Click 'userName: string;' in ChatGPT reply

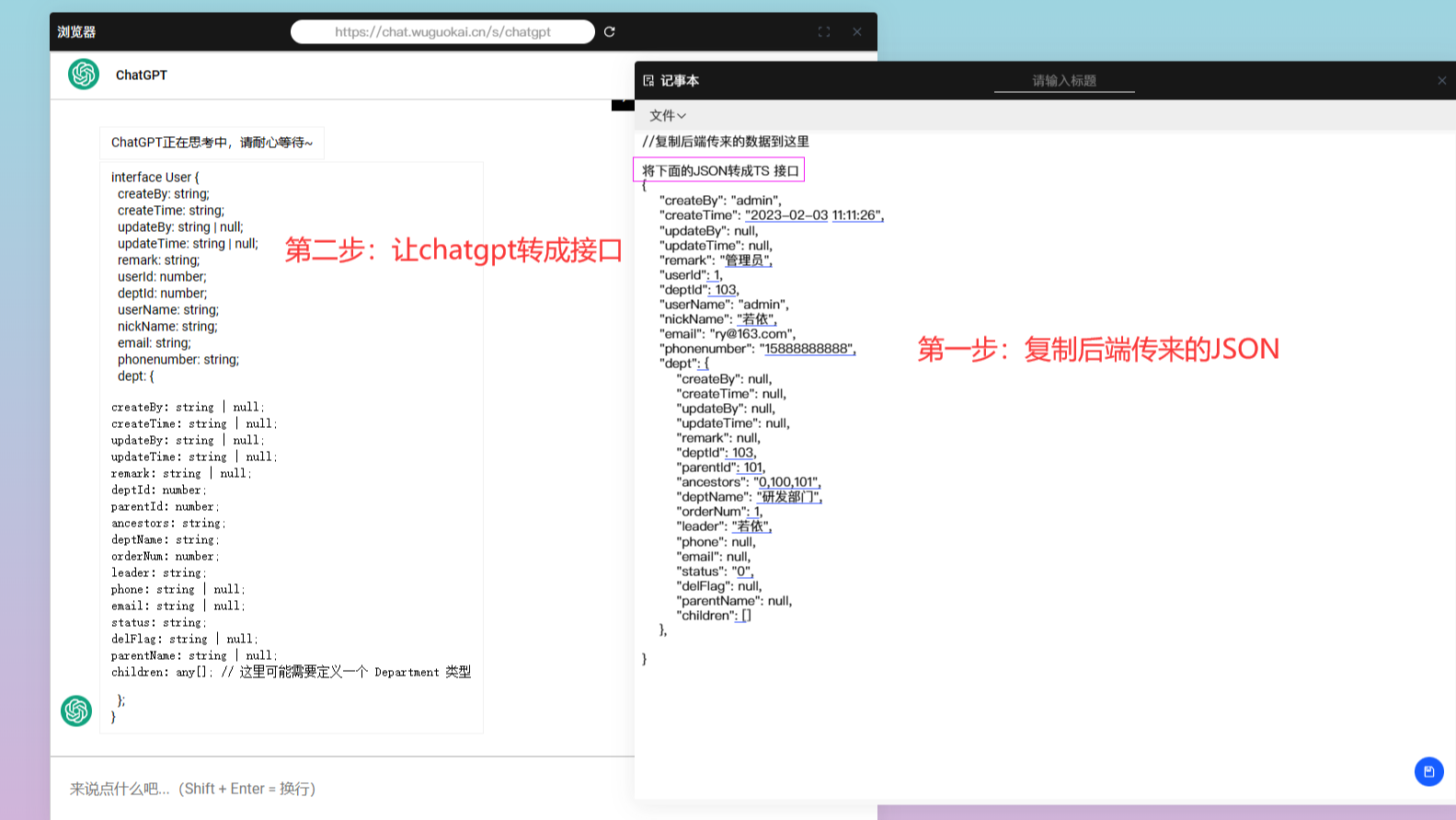[167, 309]
